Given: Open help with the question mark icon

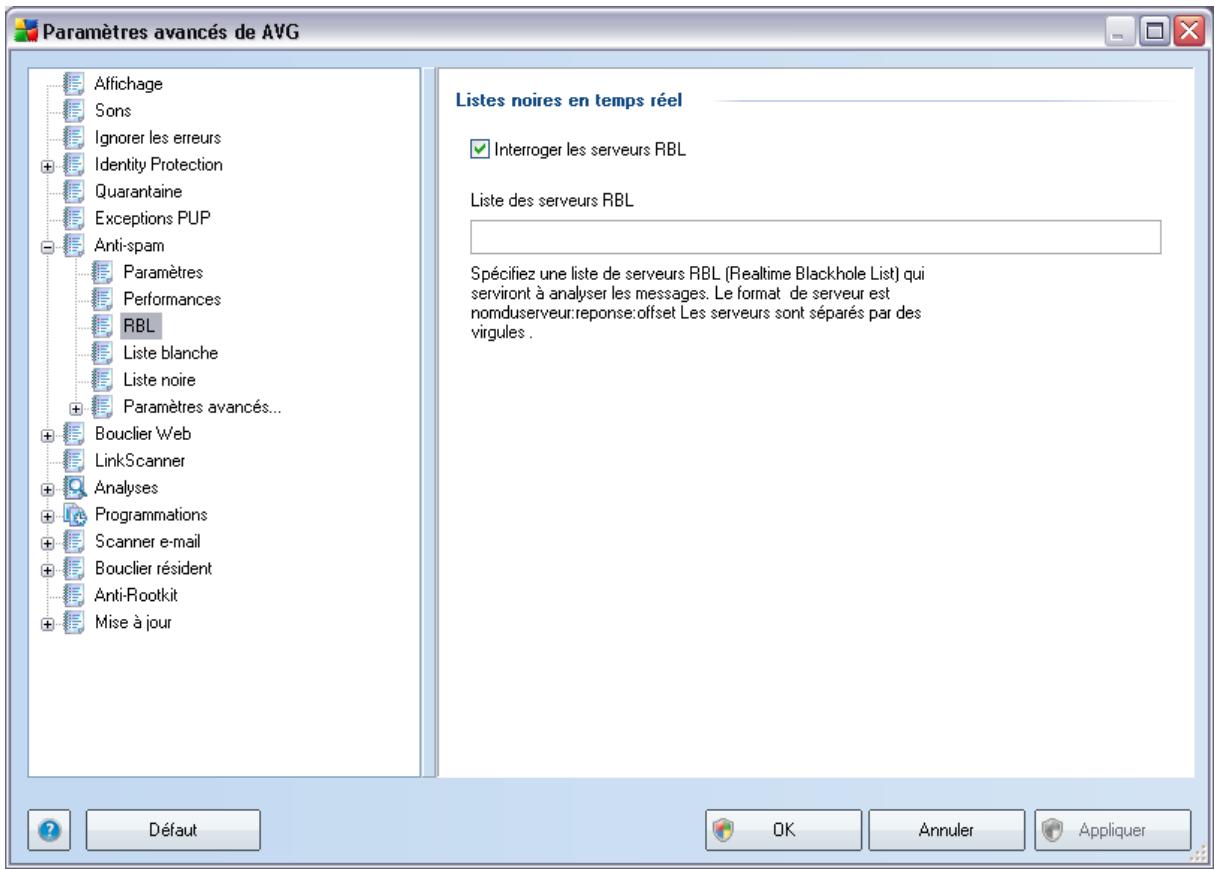Looking at the screenshot, I should pyautogui.click(x=48, y=829).
